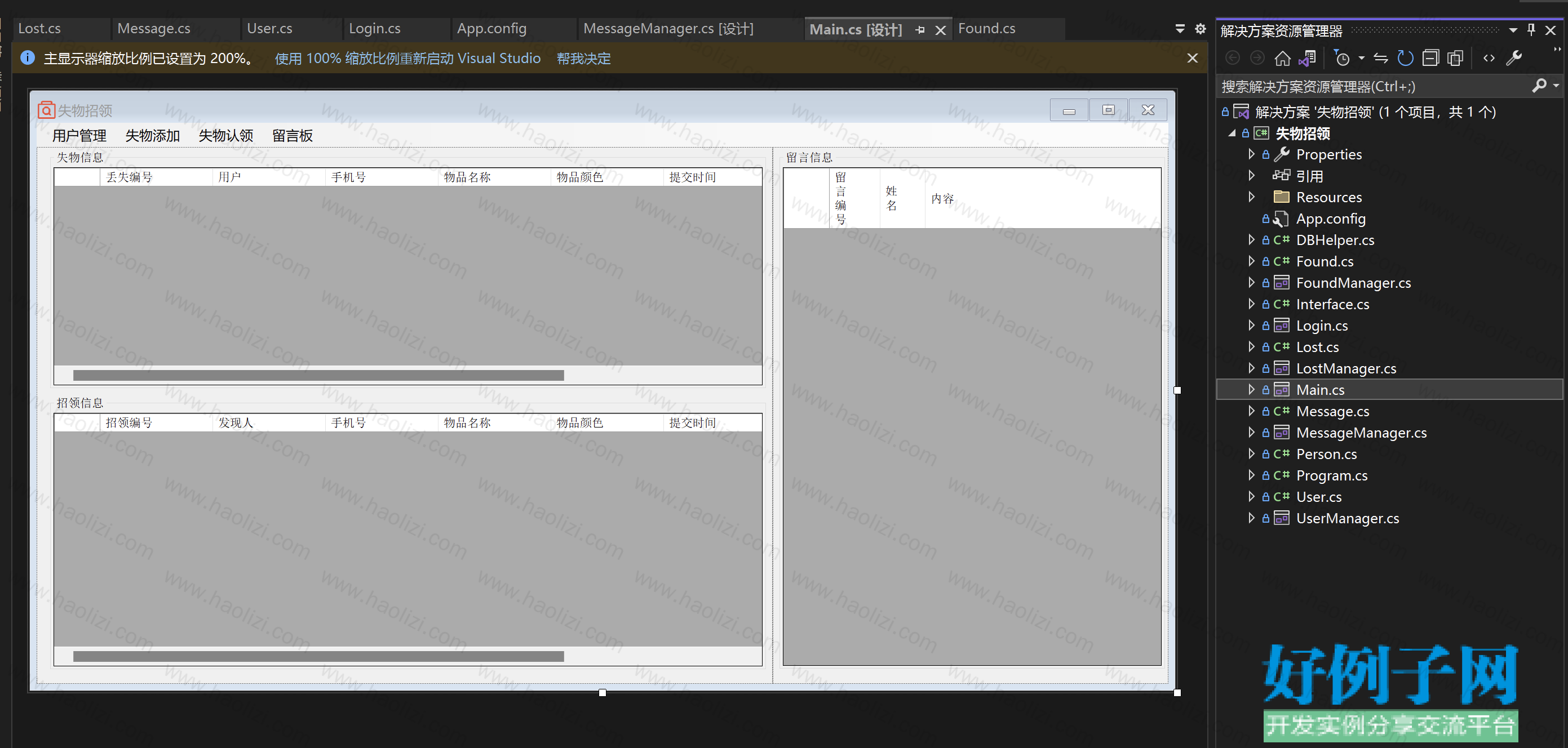Screen dimensions: 1568x748
Task: Click the show all files icon
Action: click(x=1455, y=59)
